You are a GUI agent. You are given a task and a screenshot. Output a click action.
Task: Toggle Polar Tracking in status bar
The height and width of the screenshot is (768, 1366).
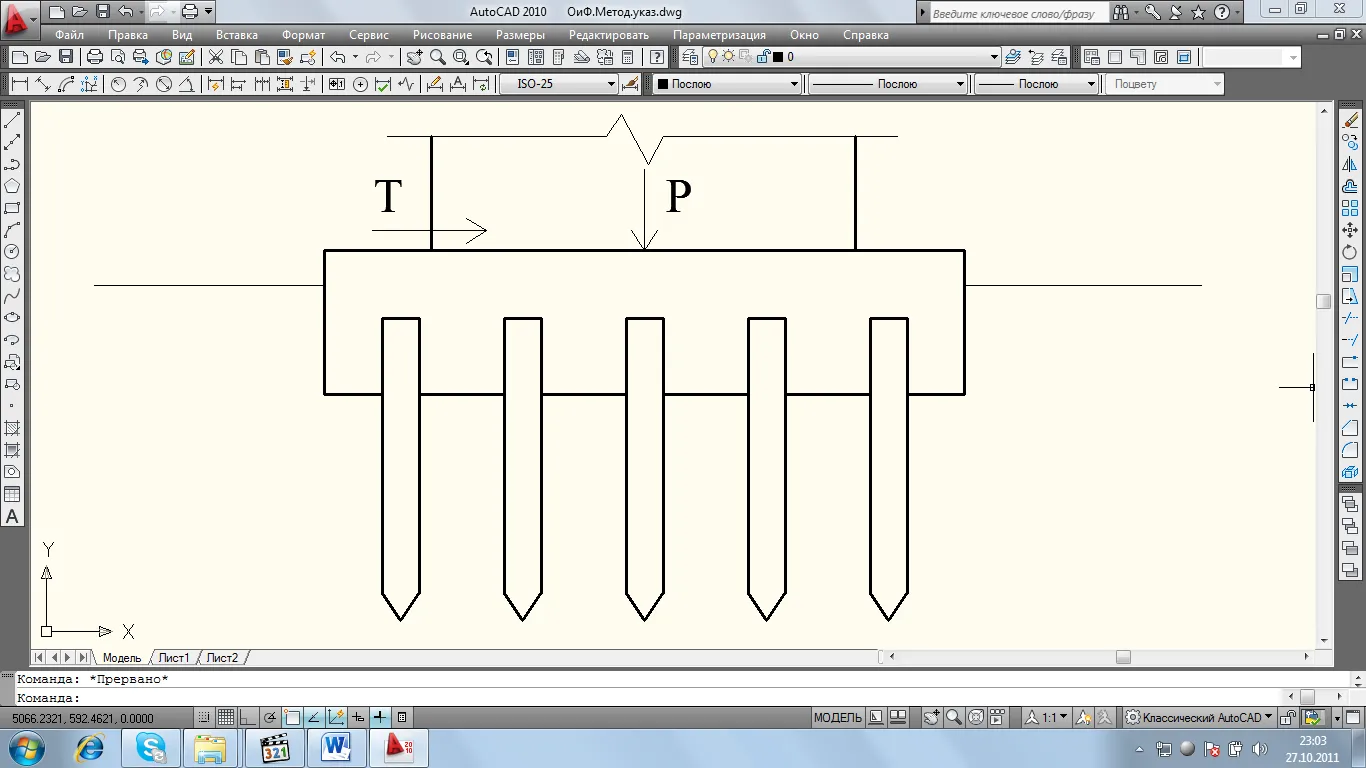pos(270,717)
